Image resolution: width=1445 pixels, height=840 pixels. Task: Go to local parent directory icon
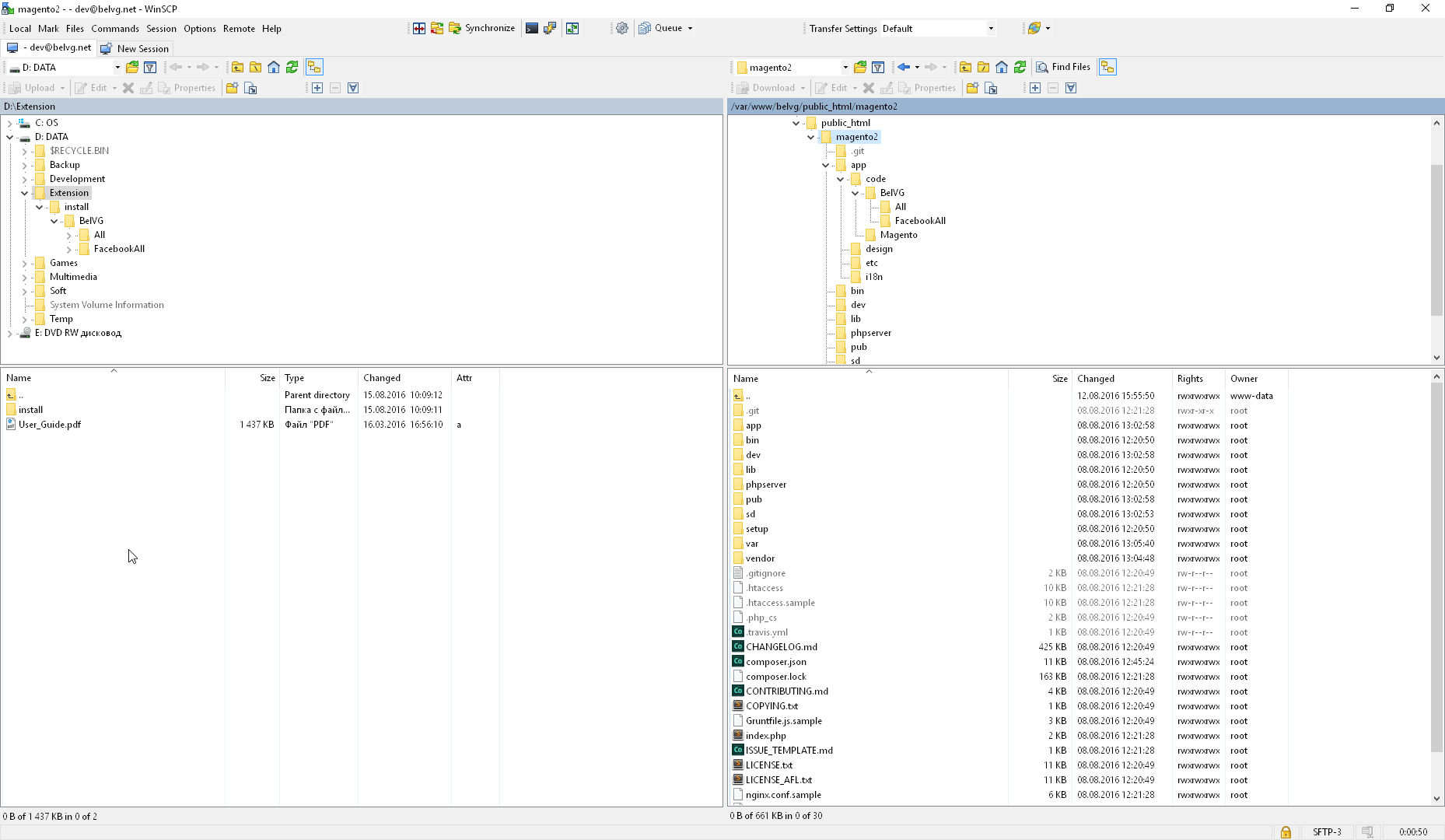pos(237,67)
